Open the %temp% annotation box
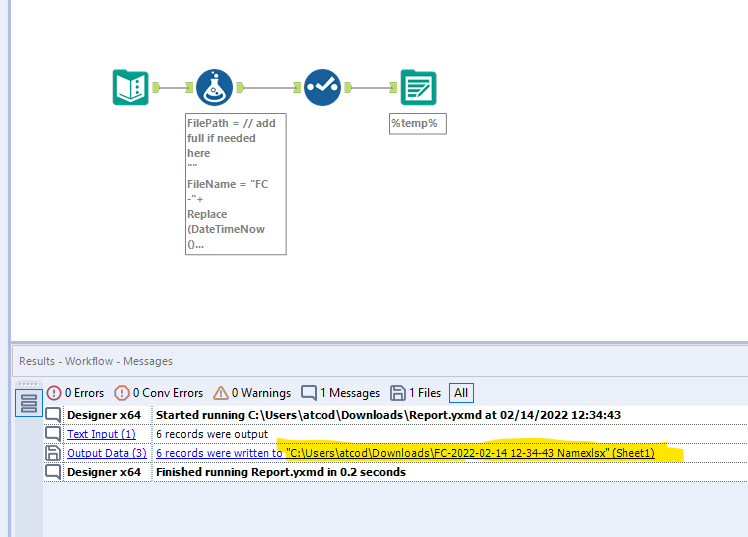 (418, 124)
